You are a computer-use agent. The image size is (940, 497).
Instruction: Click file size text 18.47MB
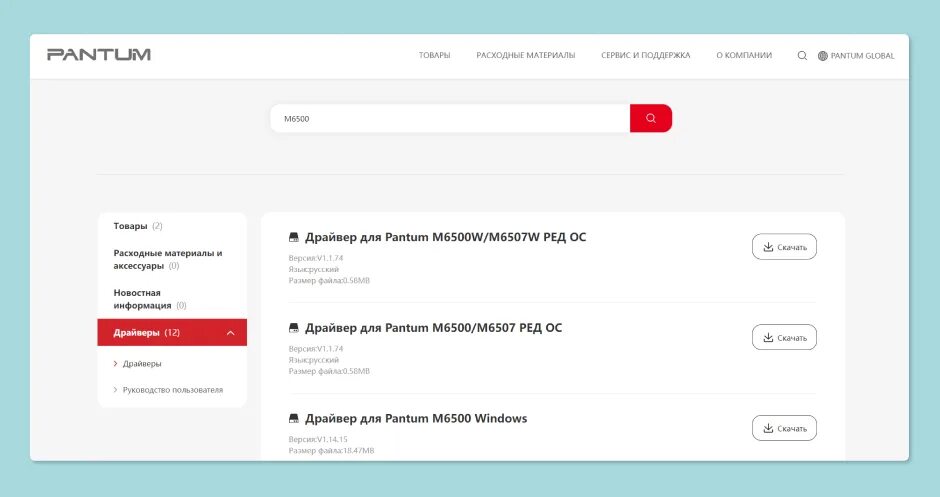(358, 451)
